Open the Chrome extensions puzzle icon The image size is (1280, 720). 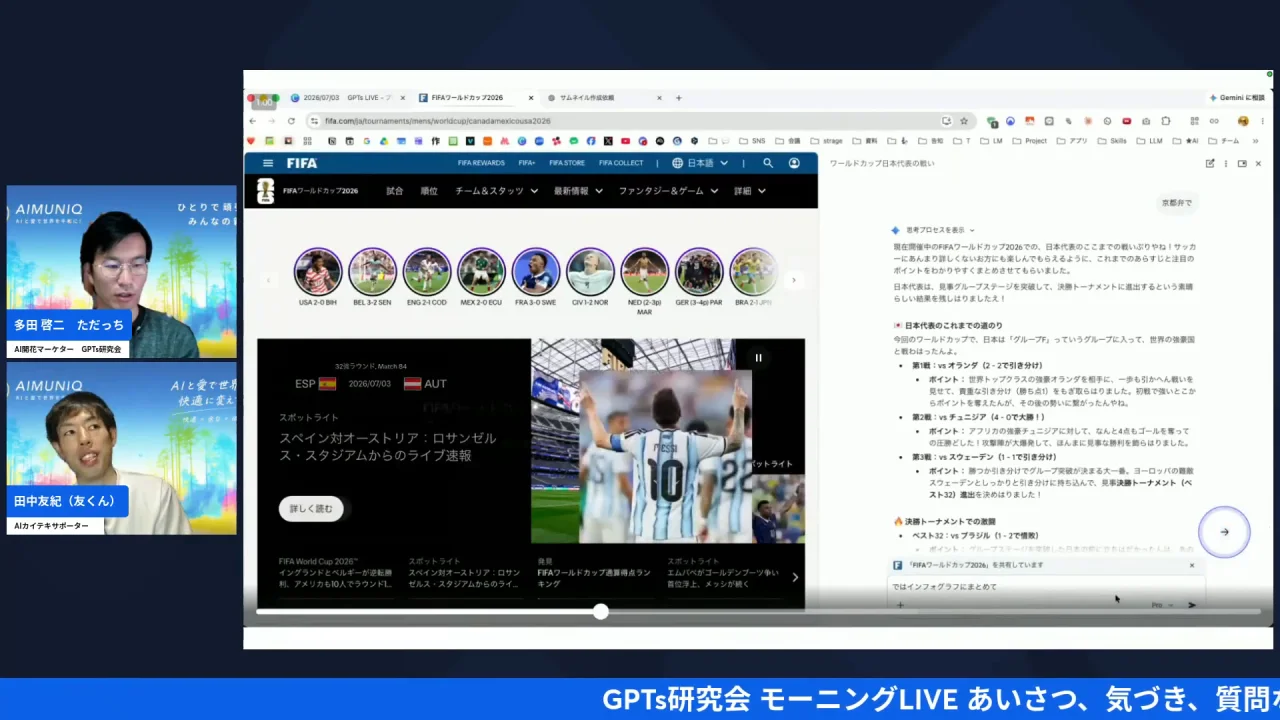(1165, 121)
